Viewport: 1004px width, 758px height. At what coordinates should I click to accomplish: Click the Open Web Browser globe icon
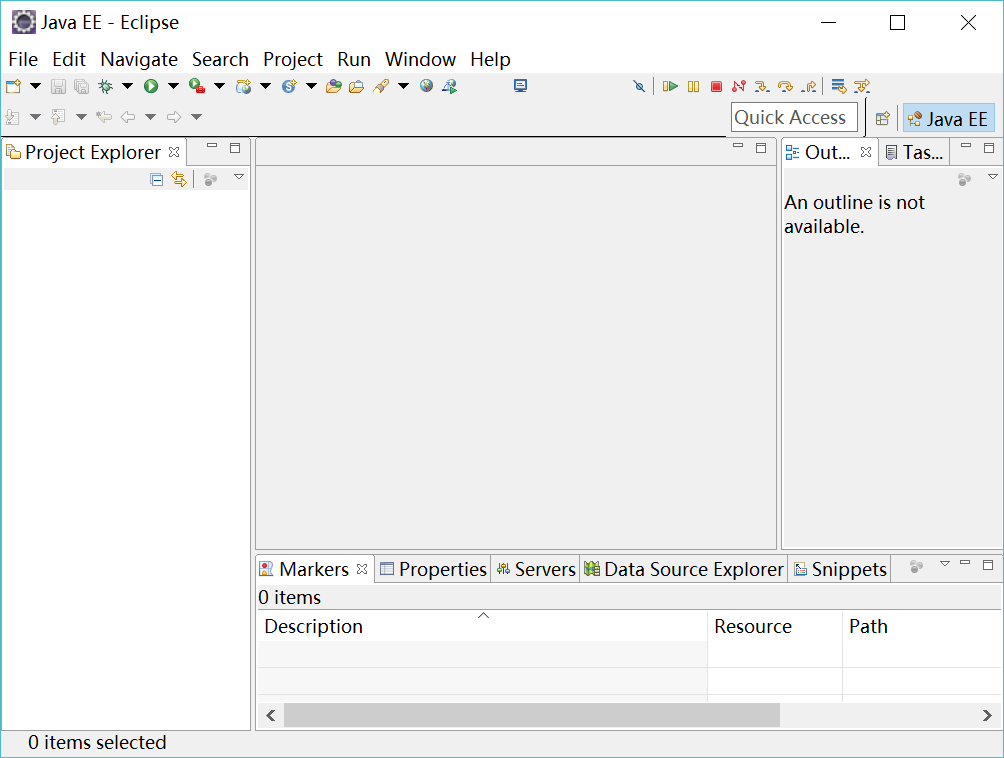pyautogui.click(x=426, y=86)
